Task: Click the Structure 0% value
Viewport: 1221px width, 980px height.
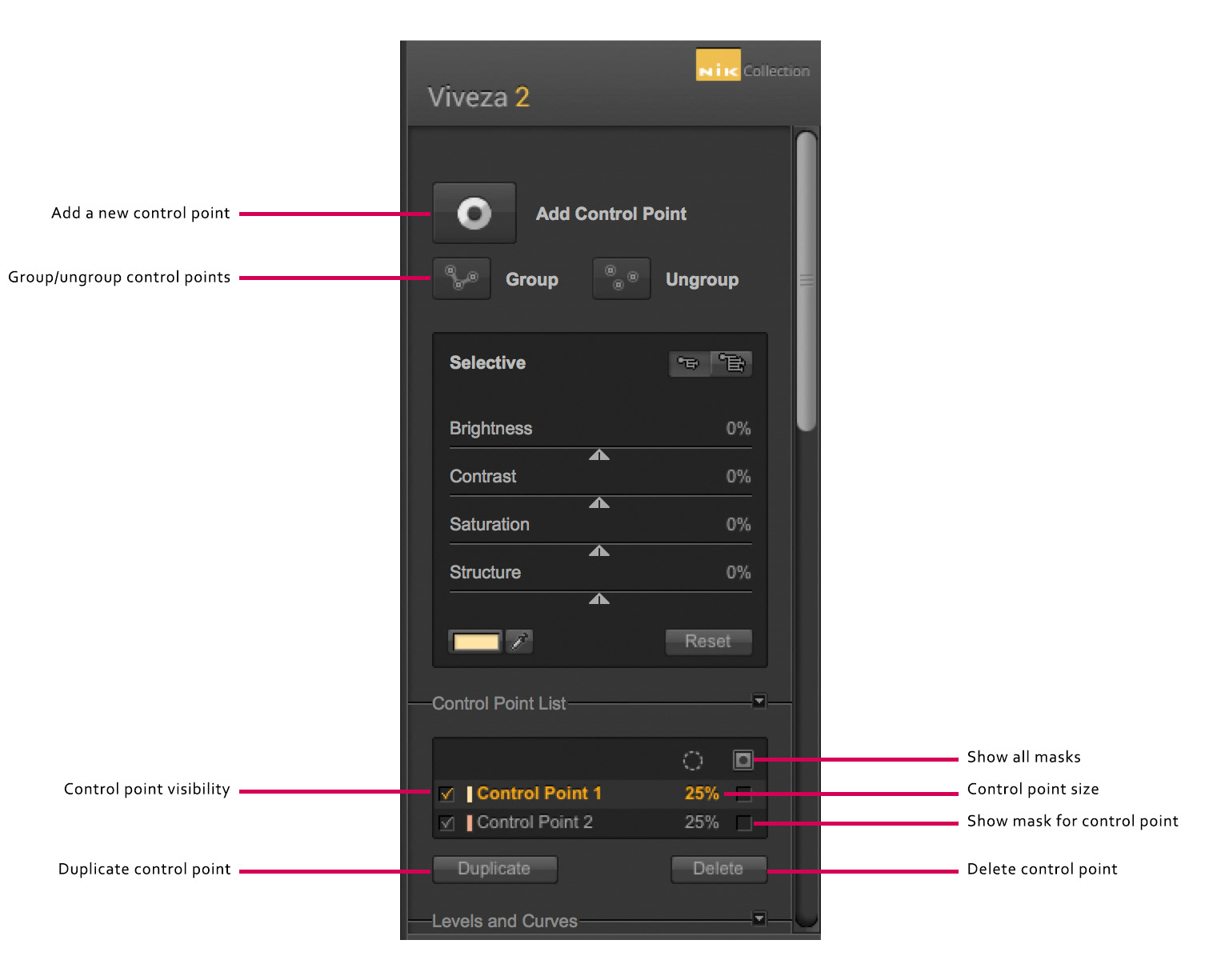Action: [x=739, y=573]
